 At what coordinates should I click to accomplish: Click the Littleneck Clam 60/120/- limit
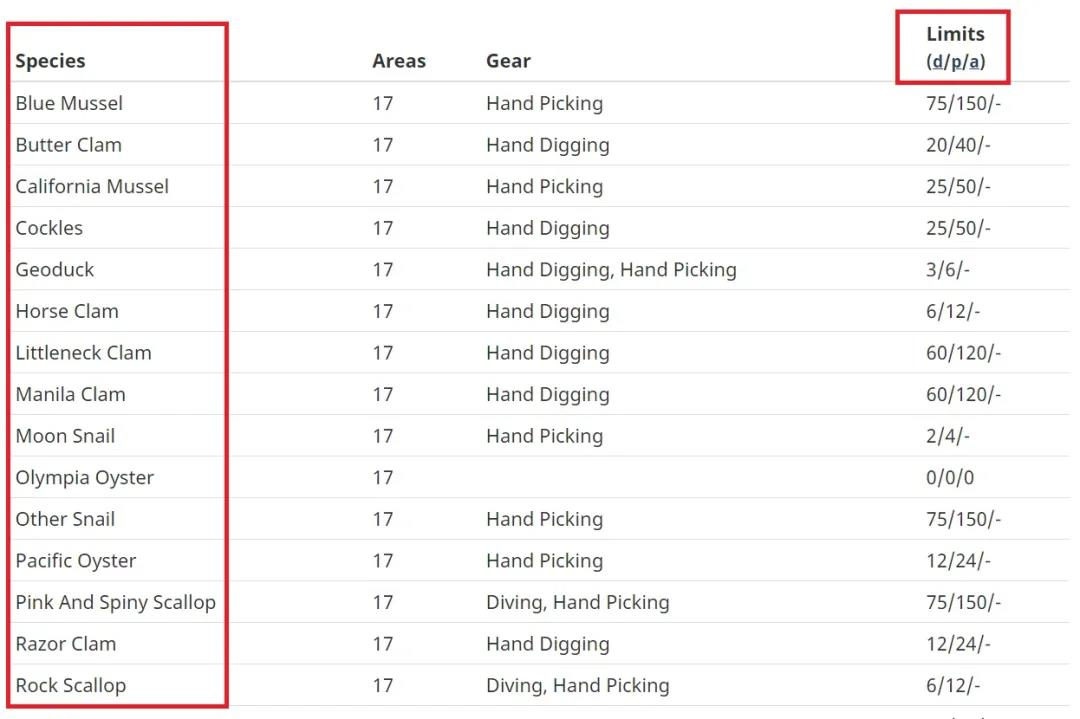(x=963, y=353)
